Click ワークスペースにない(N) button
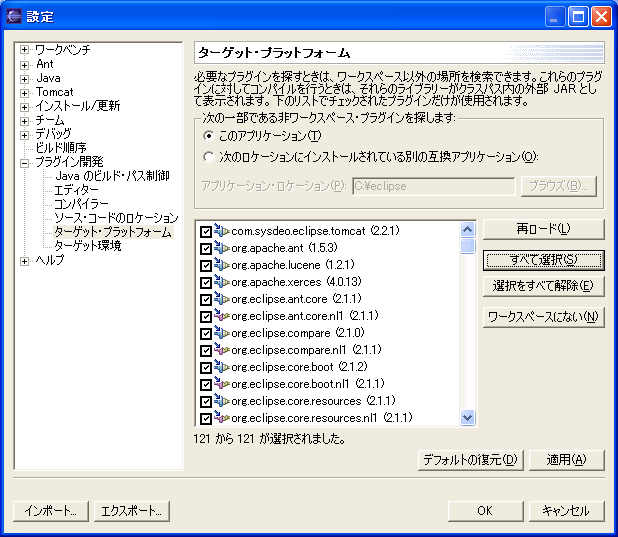Screen dimensions: 618x537 pyautogui.click(x=544, y=317)
